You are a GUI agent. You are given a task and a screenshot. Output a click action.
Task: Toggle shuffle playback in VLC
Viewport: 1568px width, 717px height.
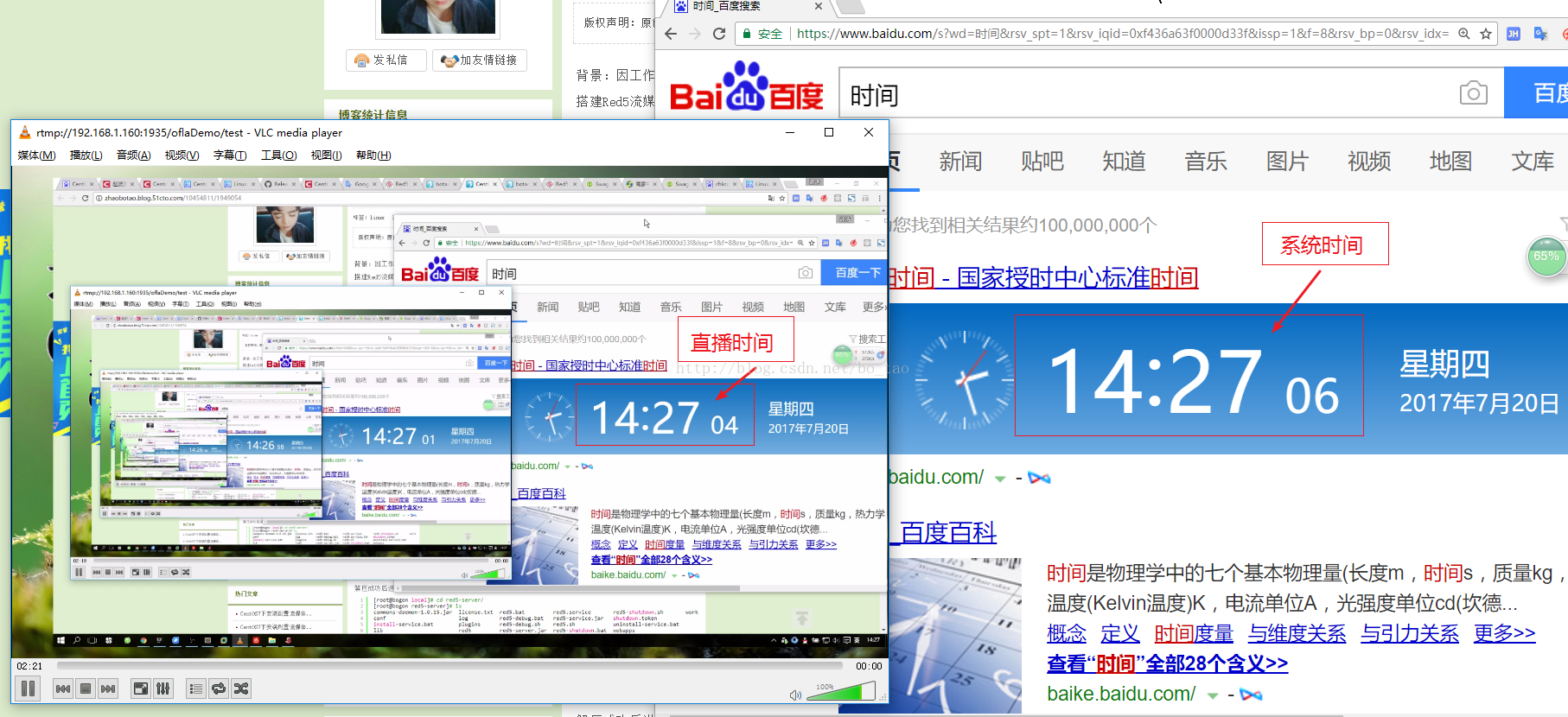pyautogui.click(x=241, y=688)
